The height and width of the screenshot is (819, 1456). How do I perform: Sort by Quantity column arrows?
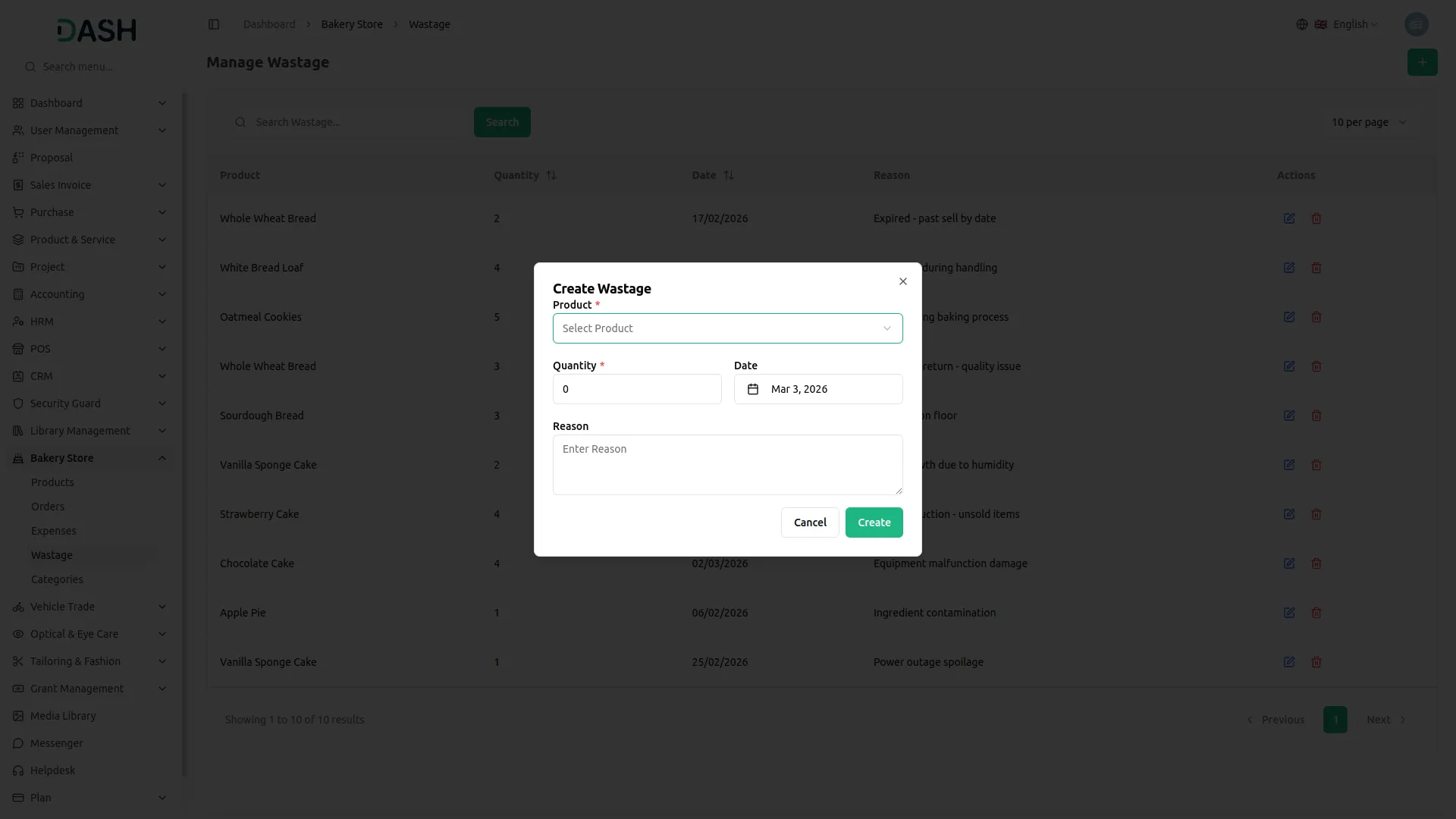point(551,175)
